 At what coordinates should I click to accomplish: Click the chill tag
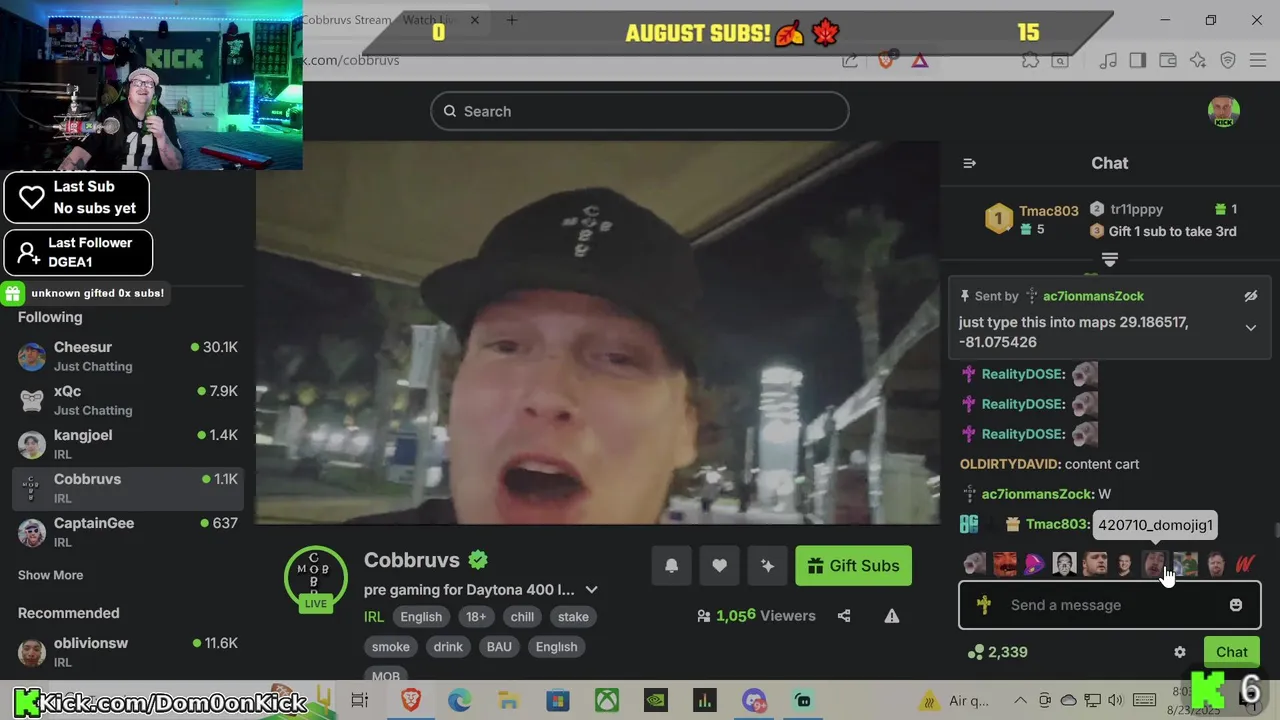[x=523, y=617]
